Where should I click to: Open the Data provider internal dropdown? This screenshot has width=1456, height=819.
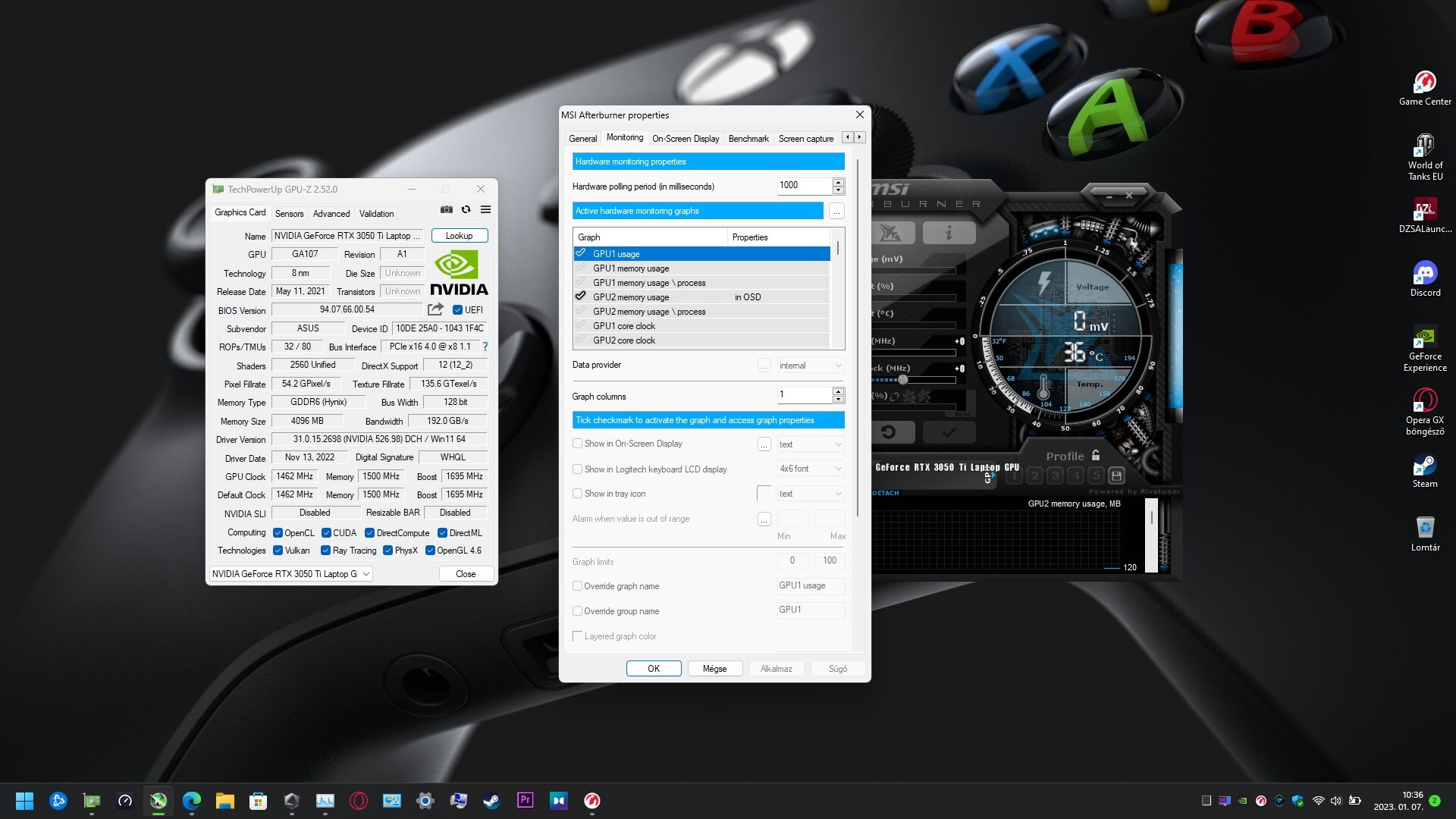[811, 366]
